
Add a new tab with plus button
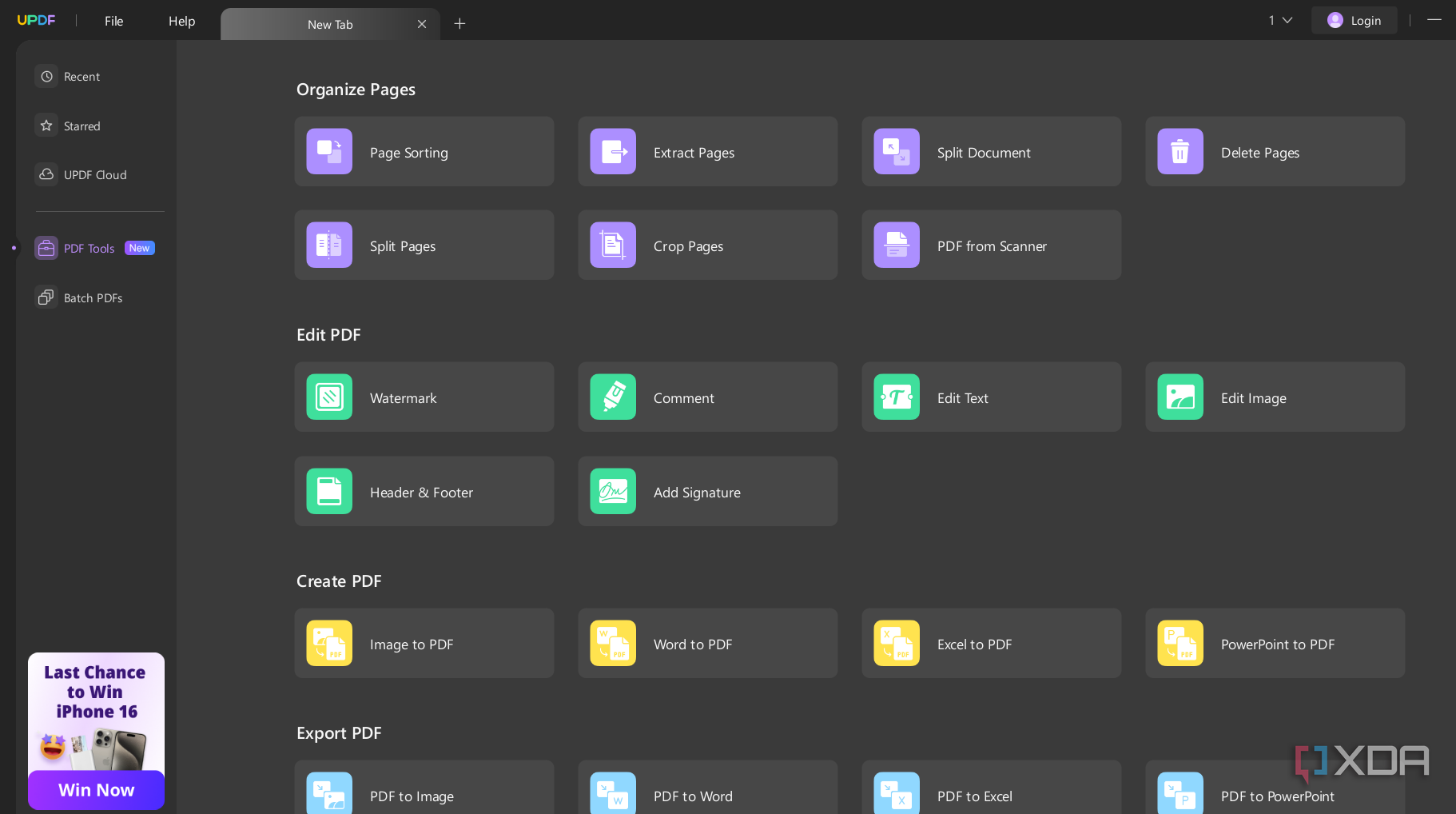(x=459, y=24)
